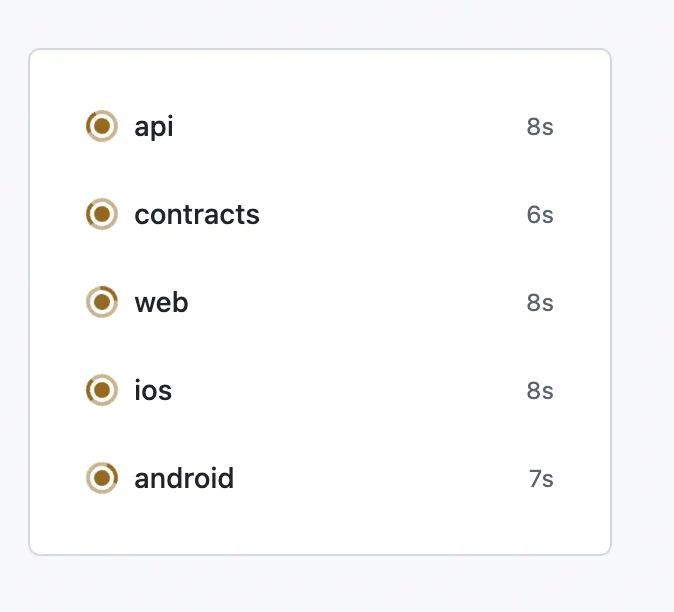Open the contracts job
This screenshot has width=674, height=612.
point(197,214)
